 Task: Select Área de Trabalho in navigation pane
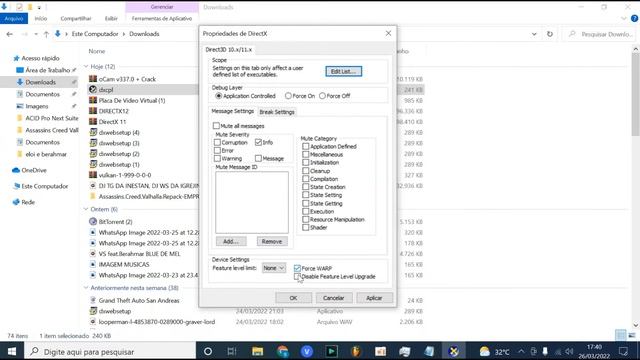46,70
